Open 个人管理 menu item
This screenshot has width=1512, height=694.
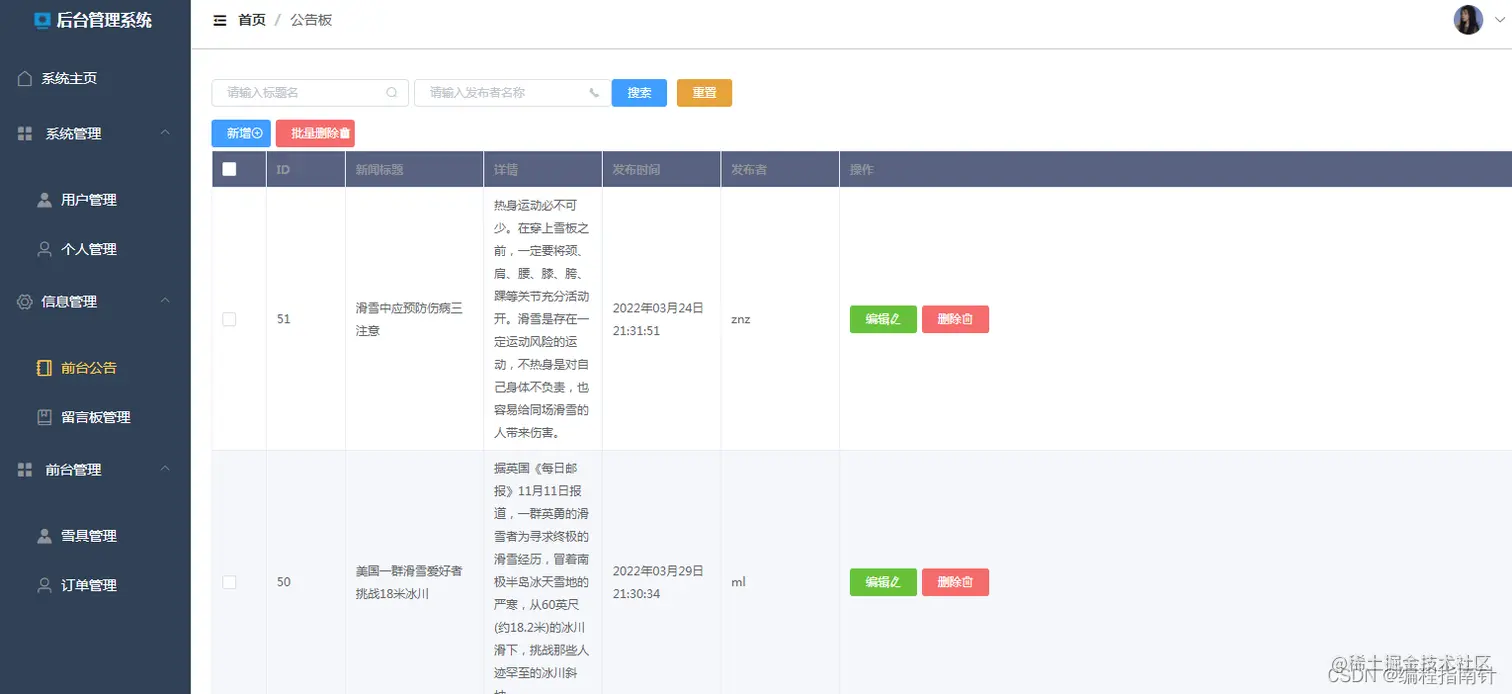click(x=95, y=249)
